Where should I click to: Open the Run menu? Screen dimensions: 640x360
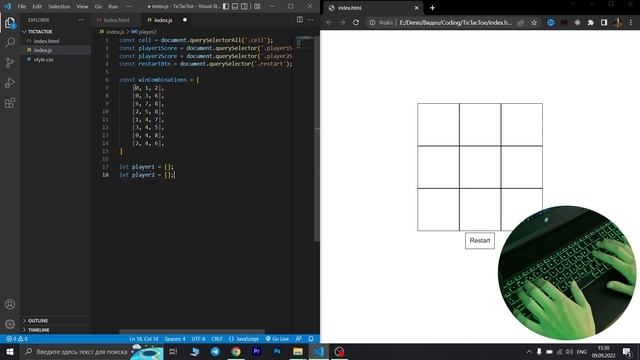tap(113, 7)
